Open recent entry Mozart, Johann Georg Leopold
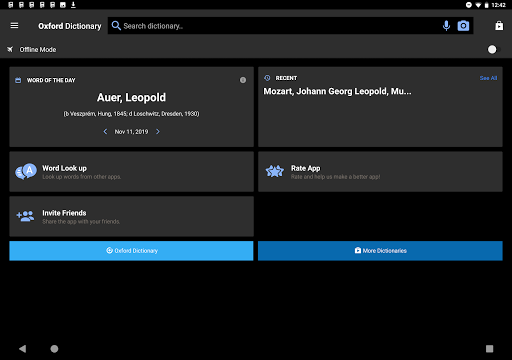Viewport: 512px width, 360px height. click(337, 91)
